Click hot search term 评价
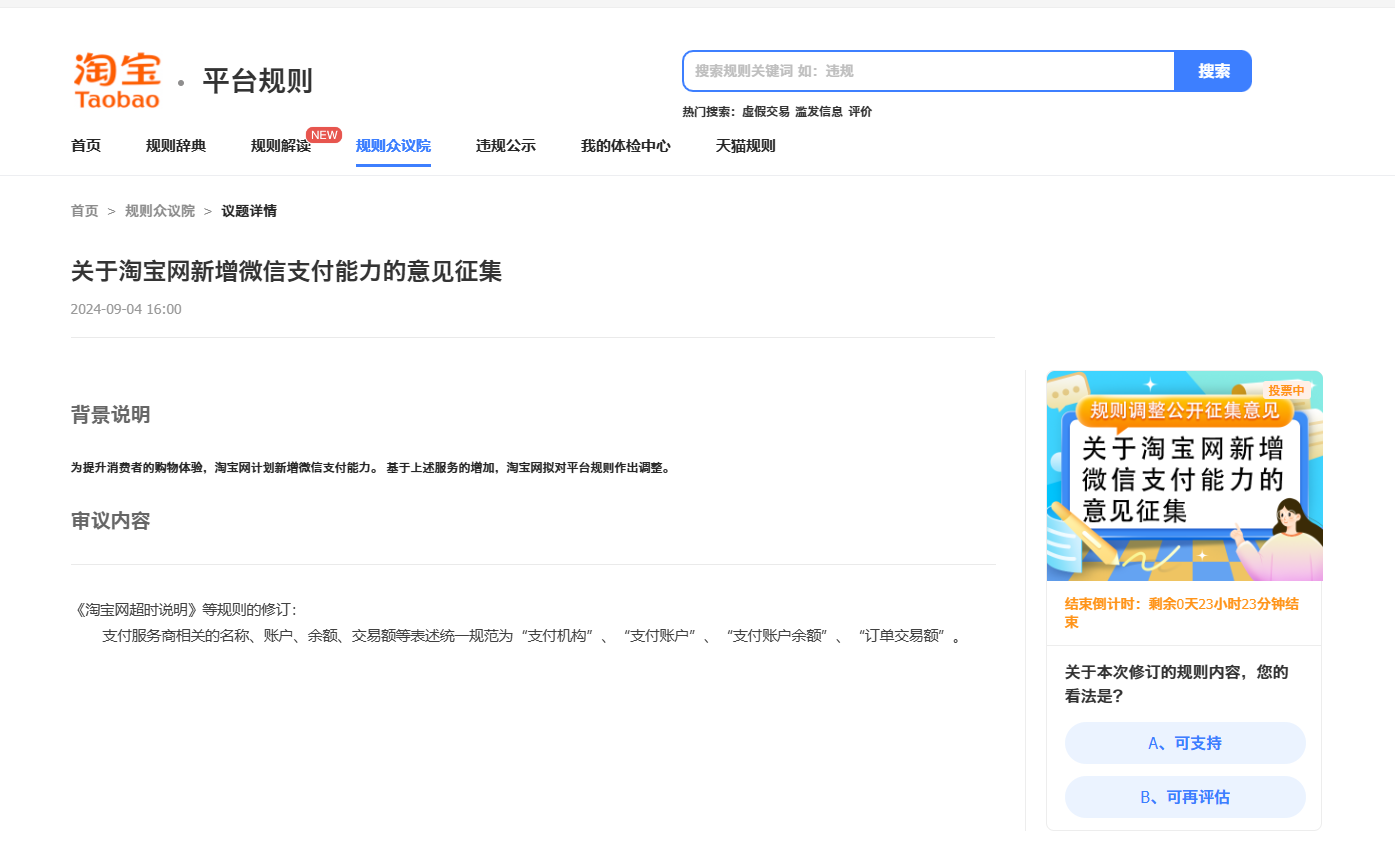This screenshot has width=1395, height=862. point(860,112)
